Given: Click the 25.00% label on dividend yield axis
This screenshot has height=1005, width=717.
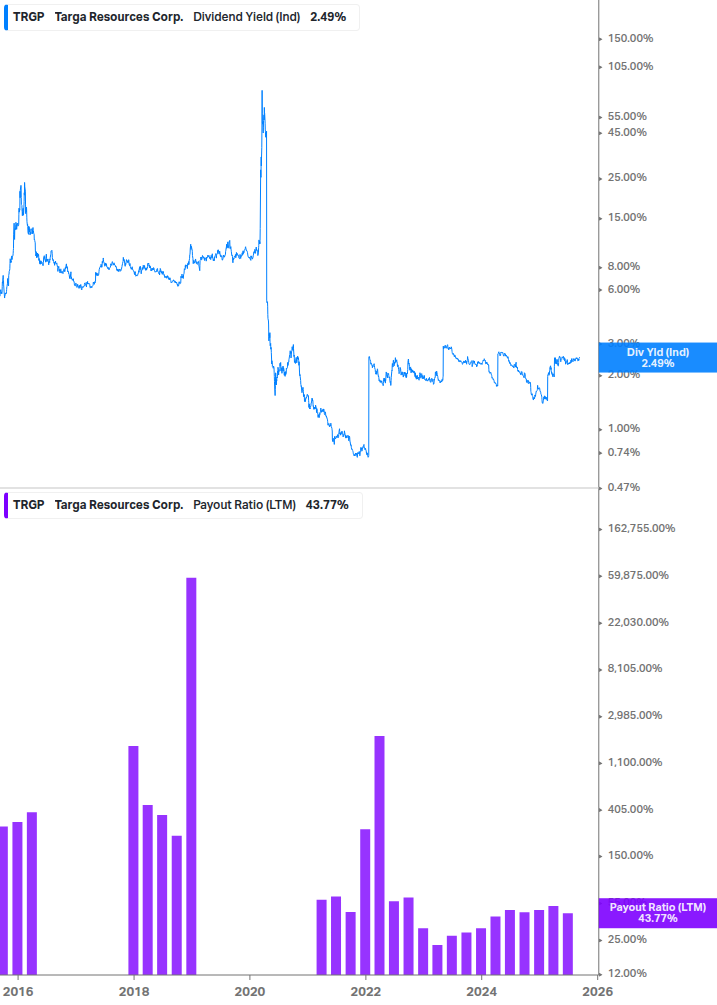Looking at the screenshot, I should (x=627, y=177).
